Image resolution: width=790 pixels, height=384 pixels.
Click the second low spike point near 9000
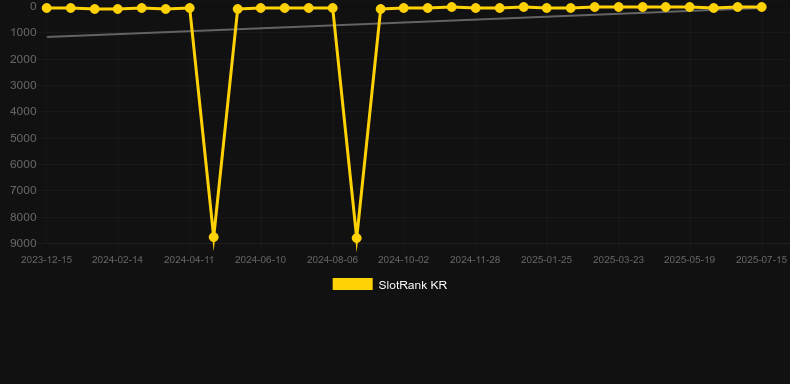357,238
